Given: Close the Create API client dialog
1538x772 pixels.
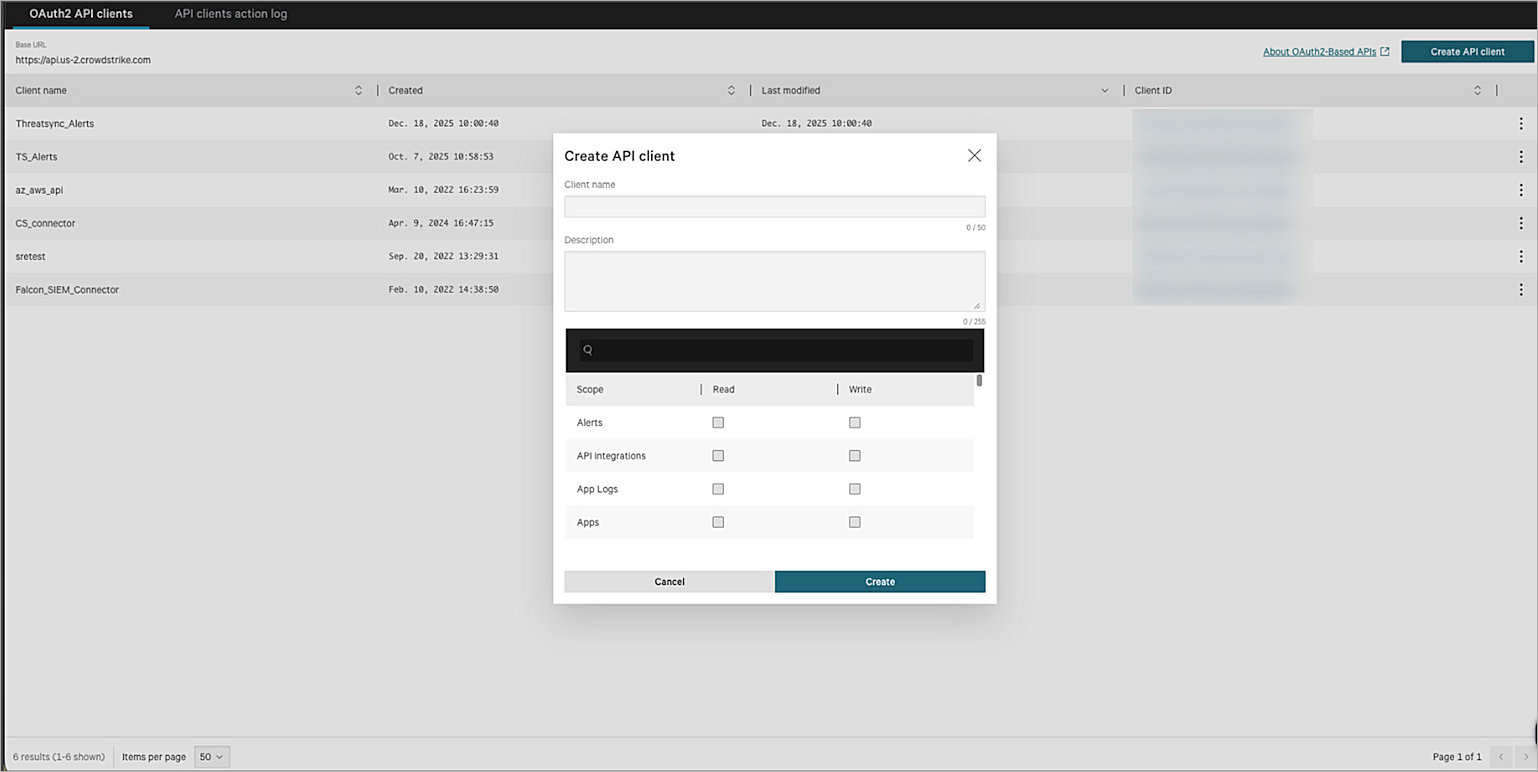Looking at the screenshot, I should pos(974,155).
